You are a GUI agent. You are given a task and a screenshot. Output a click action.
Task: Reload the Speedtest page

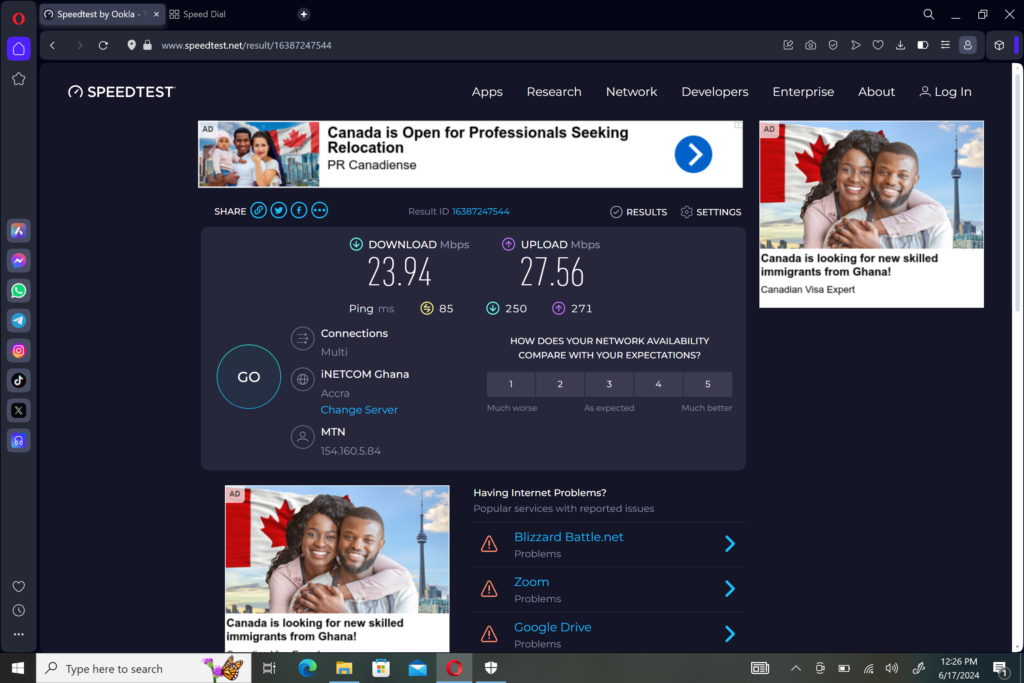click(x=103, y=45)
